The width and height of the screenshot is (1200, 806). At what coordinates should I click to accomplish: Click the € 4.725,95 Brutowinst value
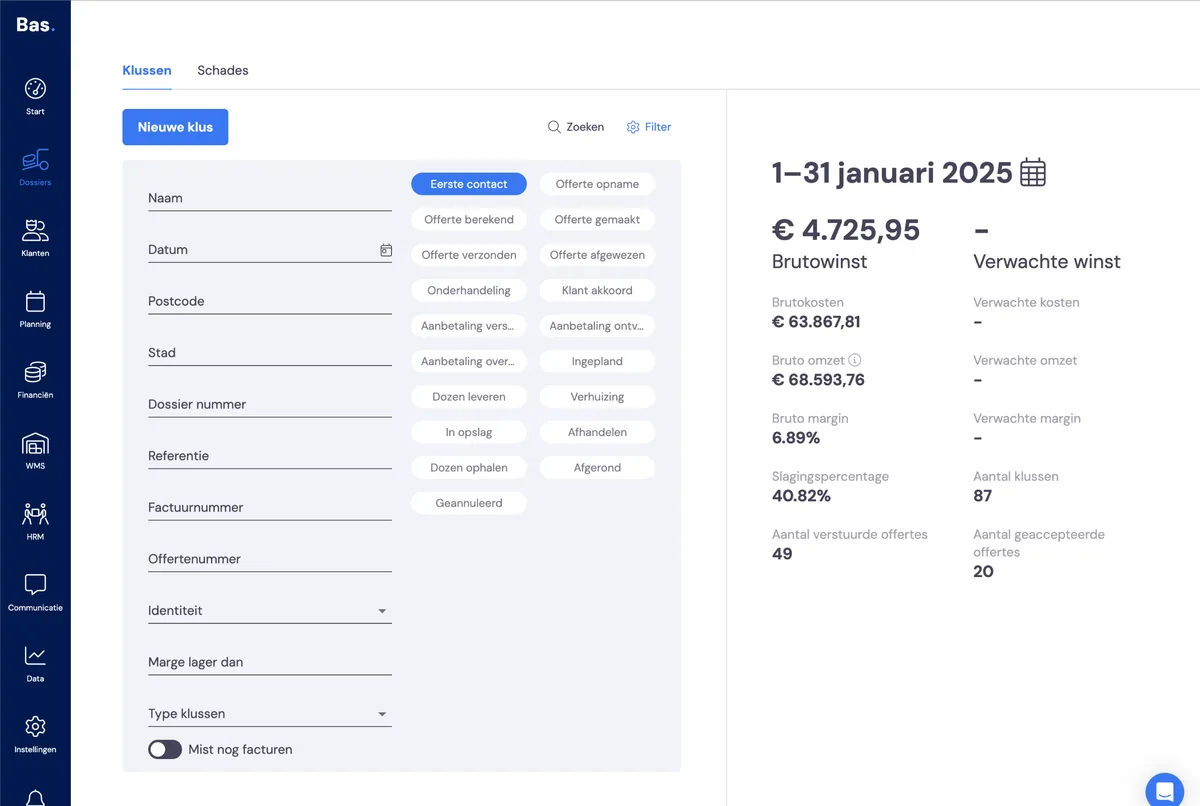coord(846,230)
